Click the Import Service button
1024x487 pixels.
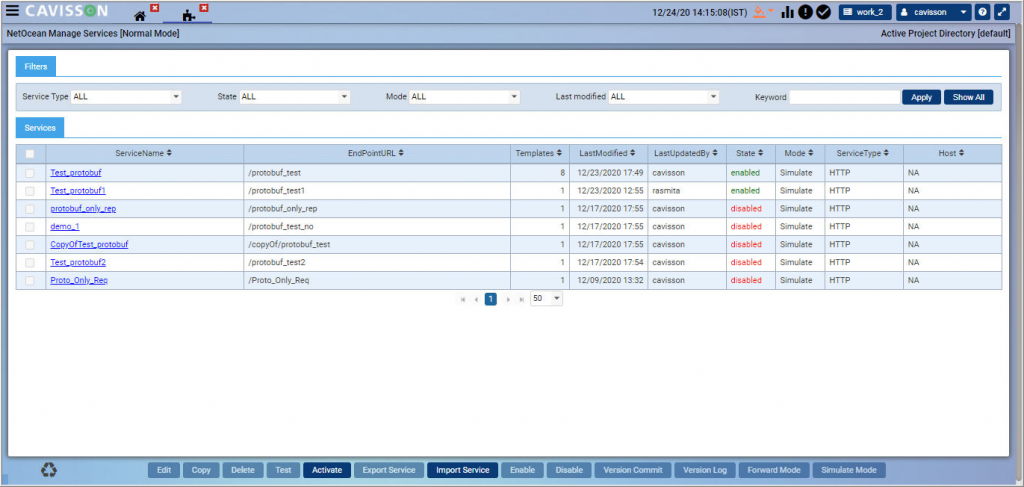point(463,470)
